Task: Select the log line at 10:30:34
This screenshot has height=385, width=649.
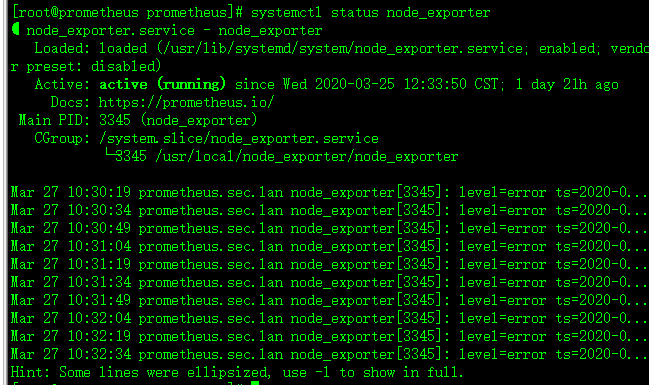Action: 329,210
